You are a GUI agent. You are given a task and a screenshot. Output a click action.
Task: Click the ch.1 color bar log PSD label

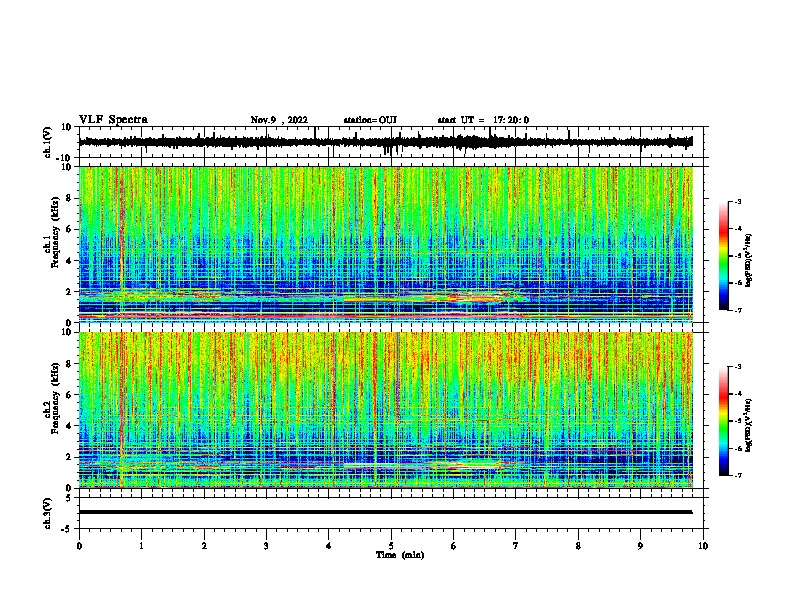[x=749, y=260]
